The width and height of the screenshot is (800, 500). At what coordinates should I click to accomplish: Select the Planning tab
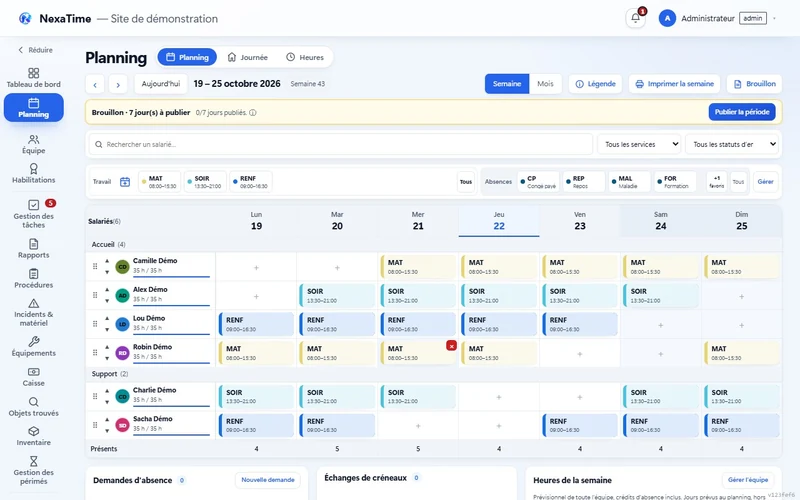pyautogui.click(x=187, y=57)
